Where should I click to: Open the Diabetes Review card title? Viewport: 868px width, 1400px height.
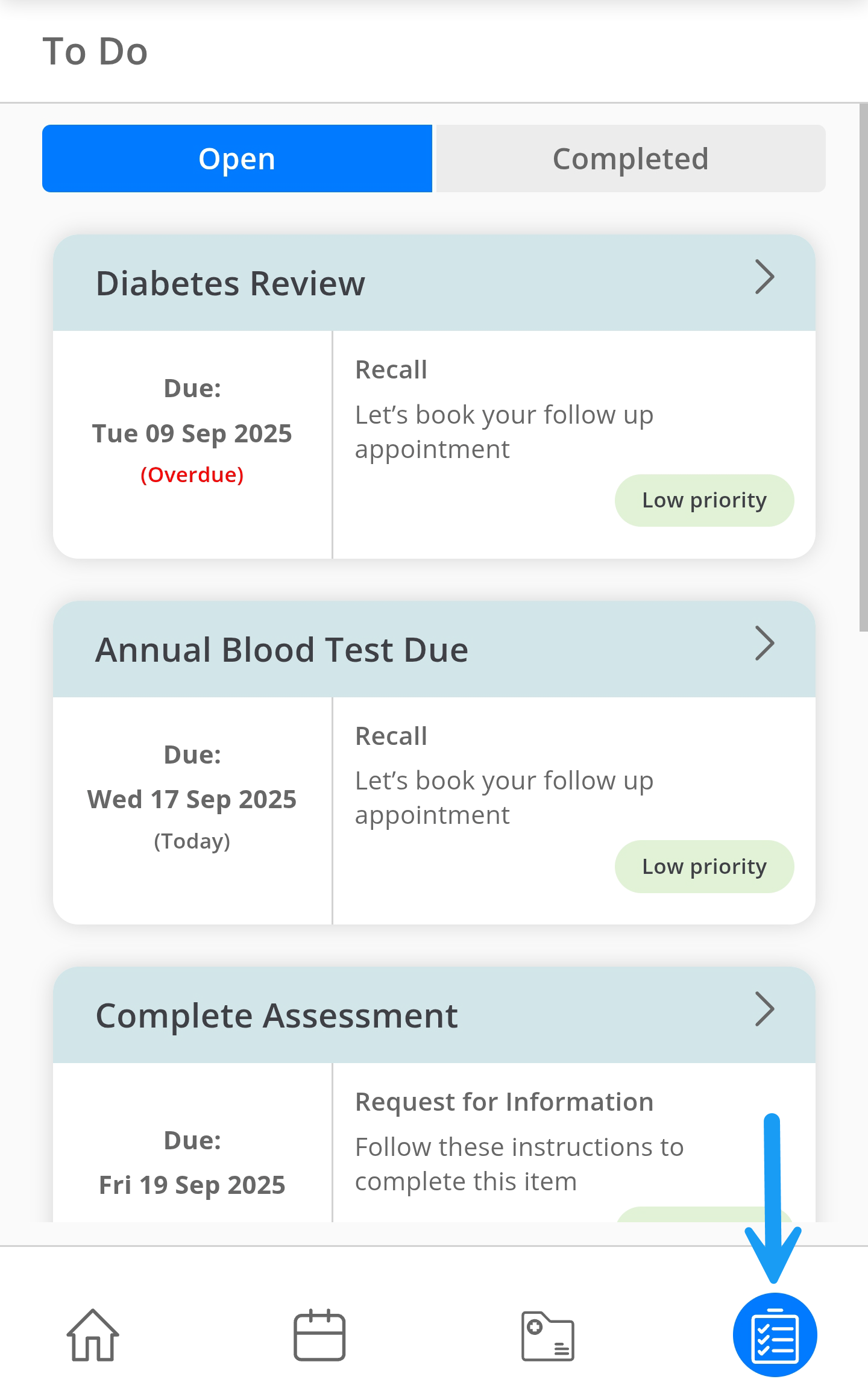tap(230, 283)
